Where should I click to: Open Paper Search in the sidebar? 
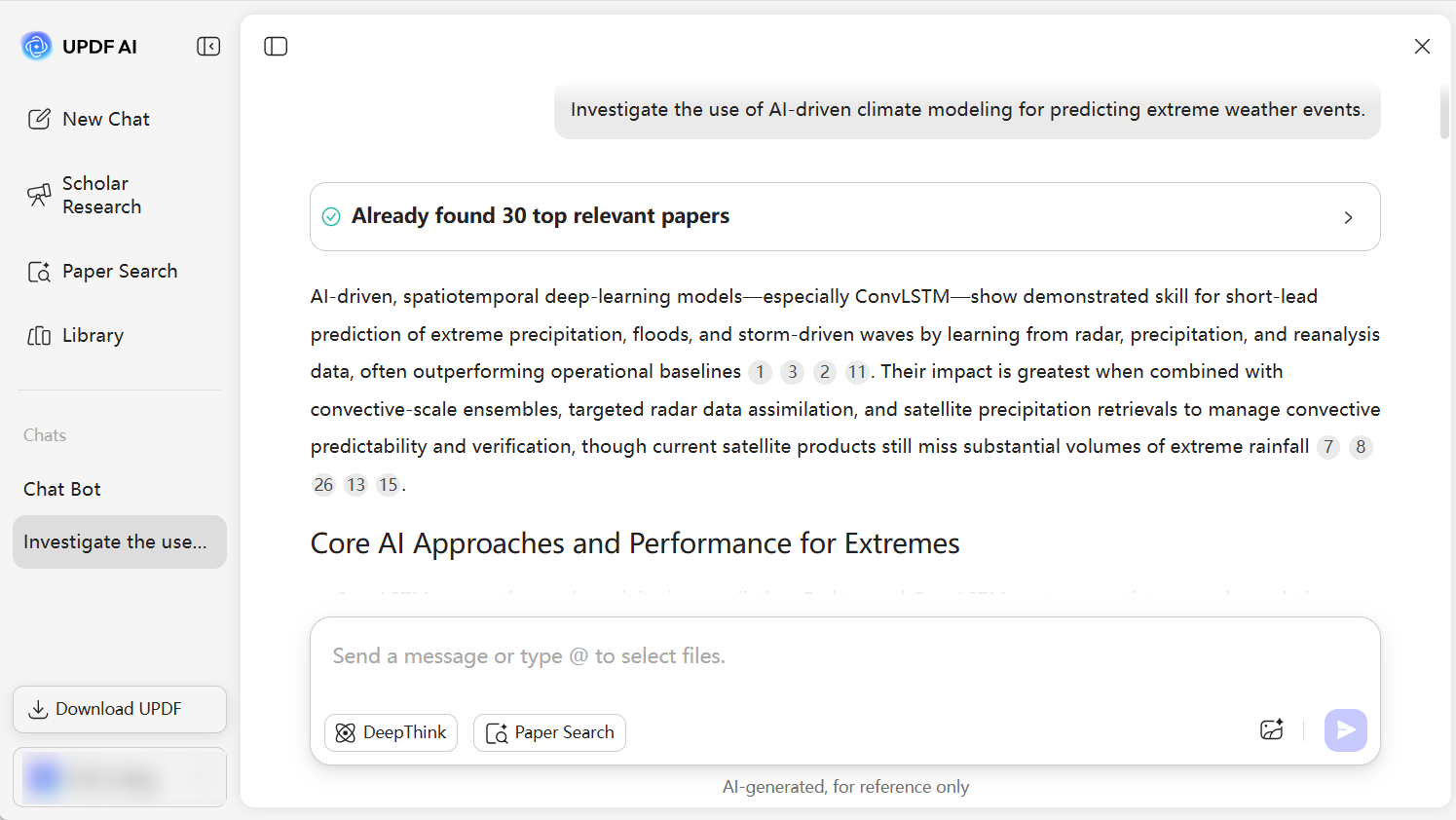click(102, 272)
